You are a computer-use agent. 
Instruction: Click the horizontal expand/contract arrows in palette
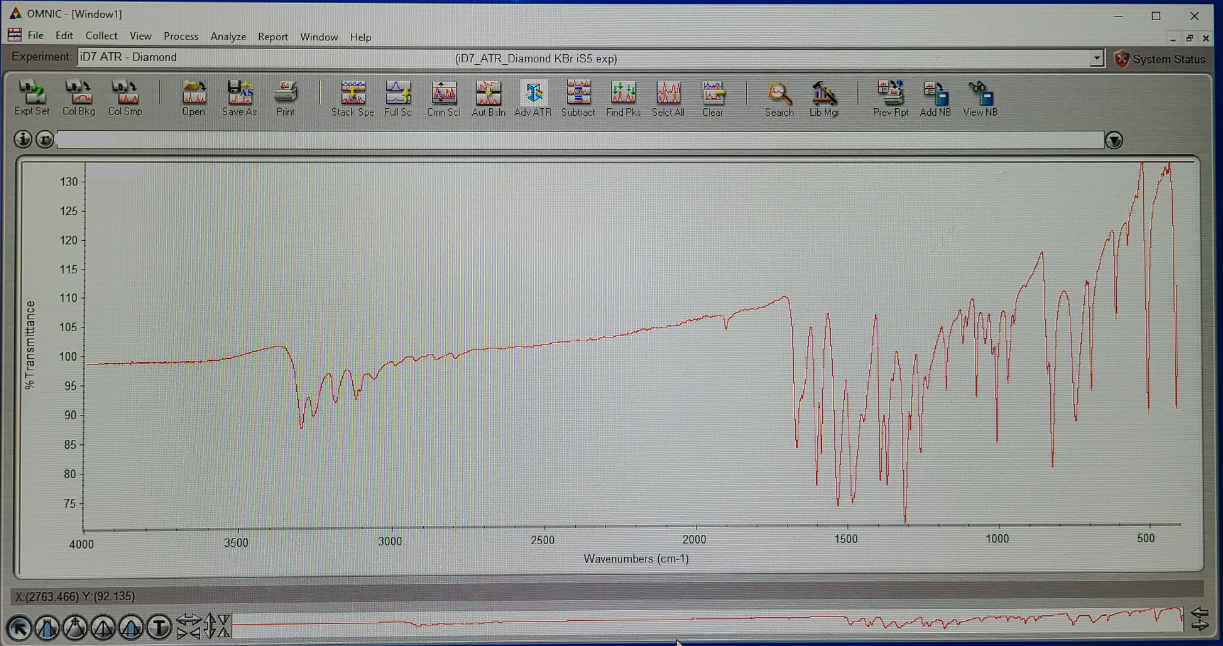(188, 627)
